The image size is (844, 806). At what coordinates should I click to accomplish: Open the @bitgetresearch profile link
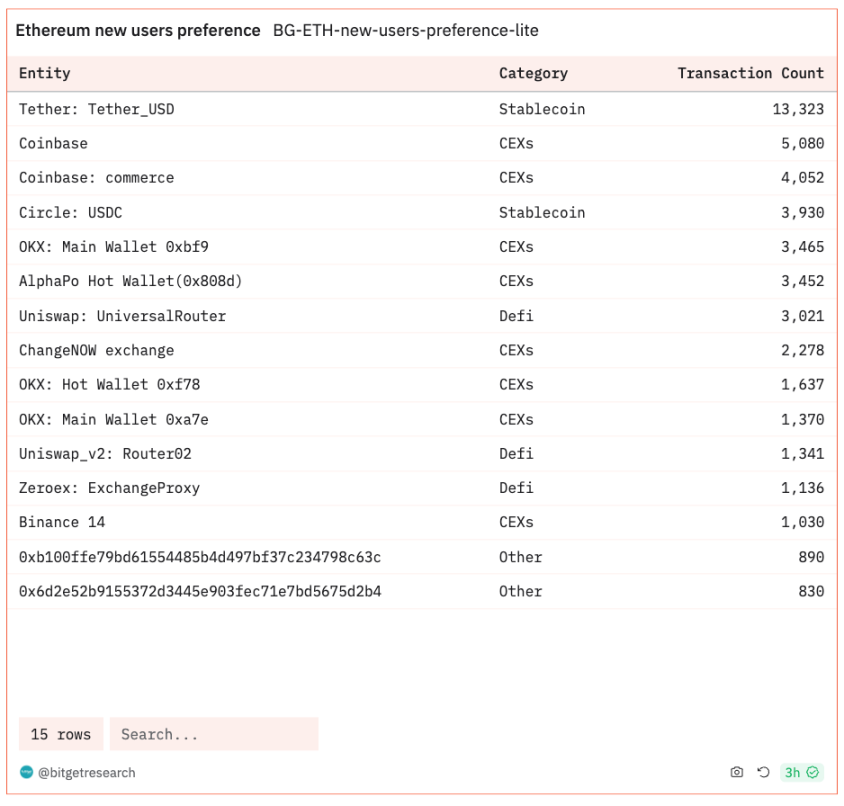click(x=86, y=772)
